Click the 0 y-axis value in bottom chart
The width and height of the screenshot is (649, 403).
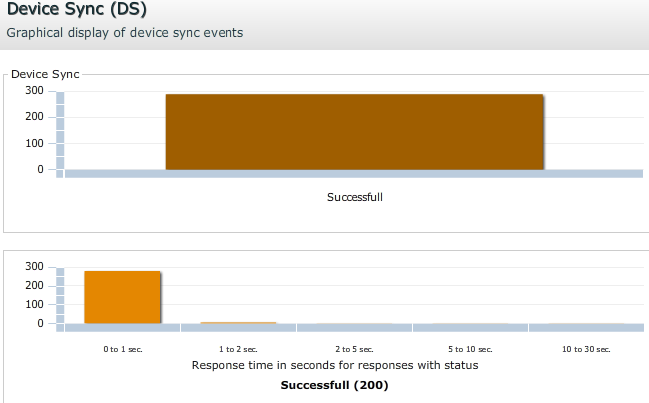point(40,323)
